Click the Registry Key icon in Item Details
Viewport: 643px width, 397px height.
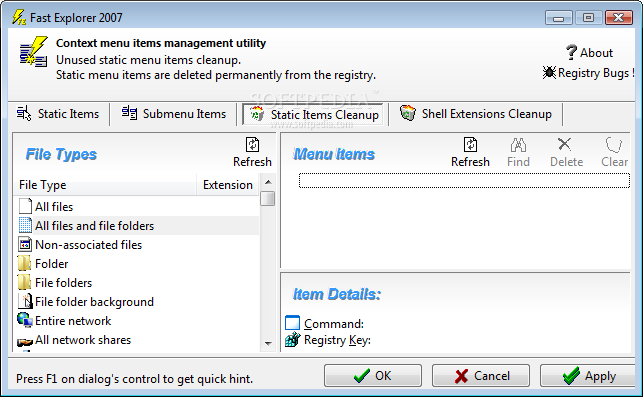coord(292,340)
